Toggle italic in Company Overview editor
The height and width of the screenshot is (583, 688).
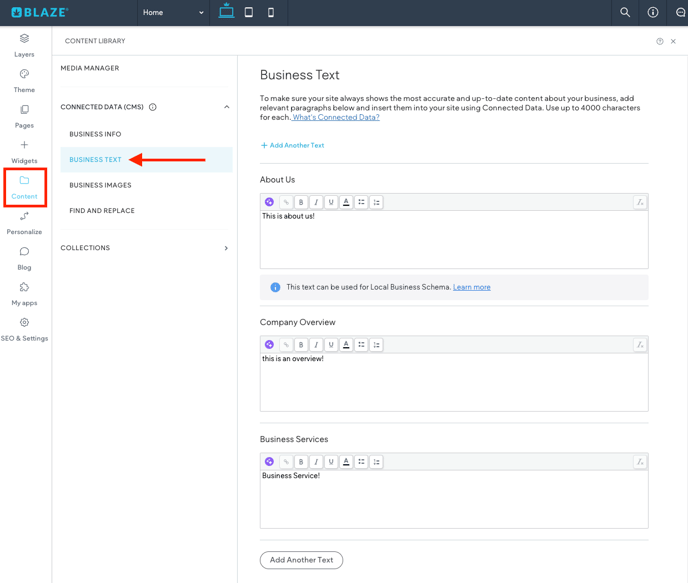316,345
